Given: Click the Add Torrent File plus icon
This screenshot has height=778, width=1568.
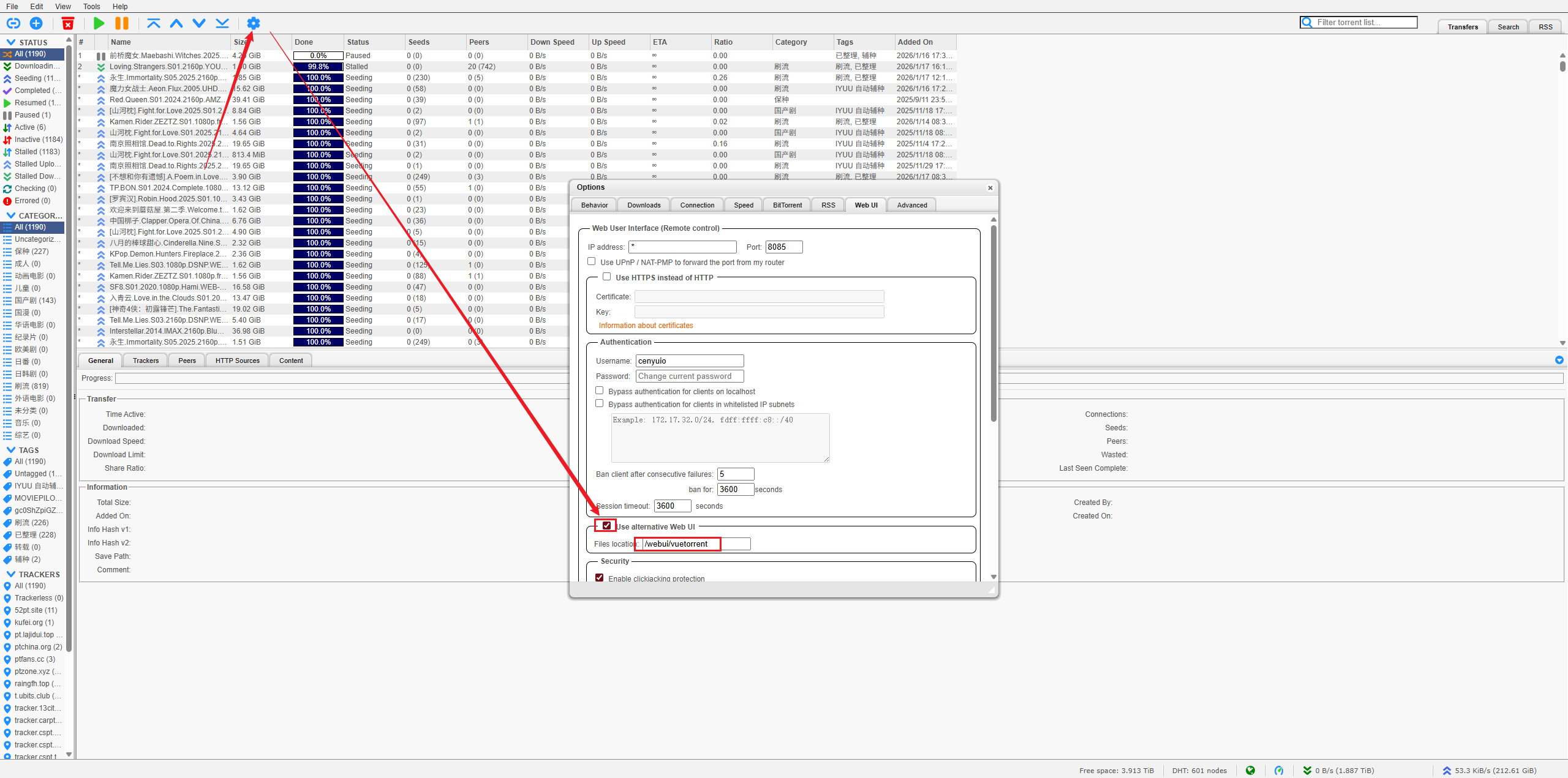Looking at the screenshot, I should coord(36,23).
